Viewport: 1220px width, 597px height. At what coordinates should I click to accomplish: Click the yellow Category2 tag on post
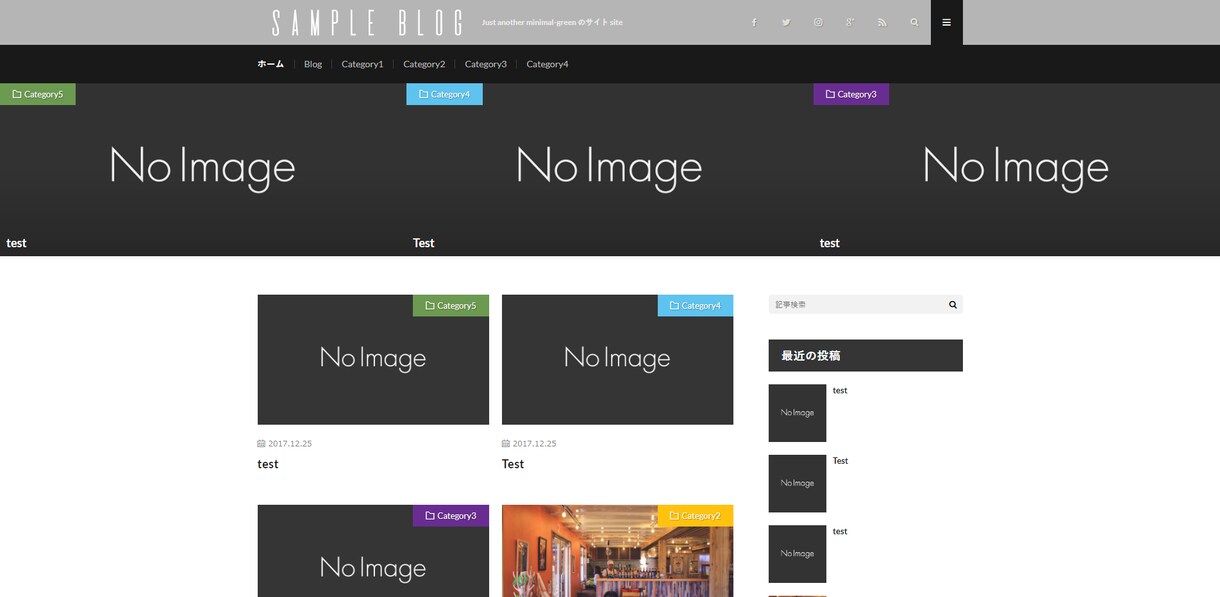(695, 516)
